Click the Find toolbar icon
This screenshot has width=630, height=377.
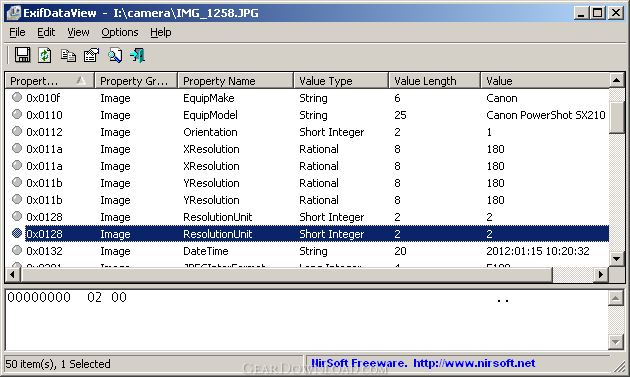click(x=115, y=55)
